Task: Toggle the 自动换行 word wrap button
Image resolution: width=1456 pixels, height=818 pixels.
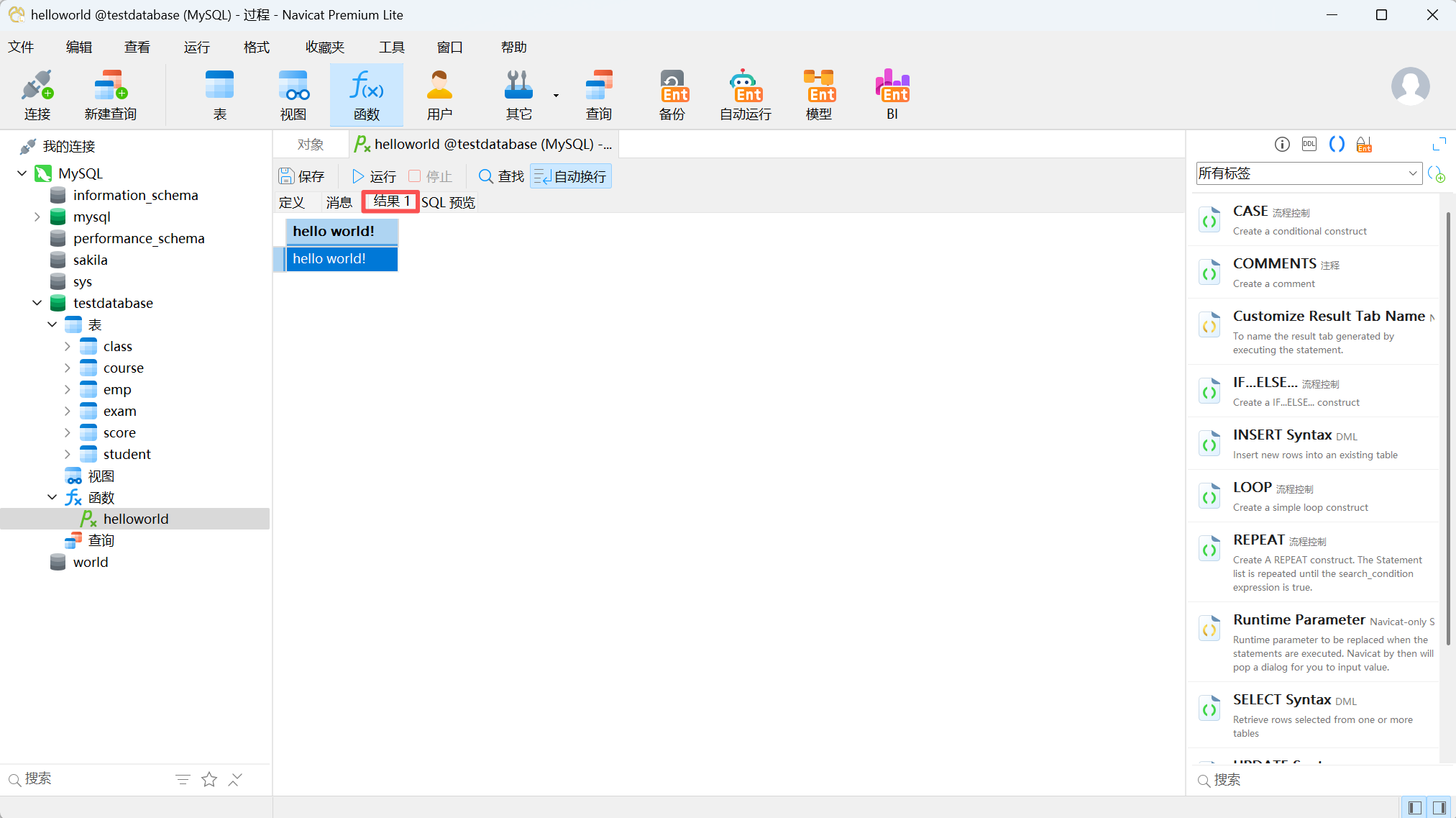Action: 571,176
